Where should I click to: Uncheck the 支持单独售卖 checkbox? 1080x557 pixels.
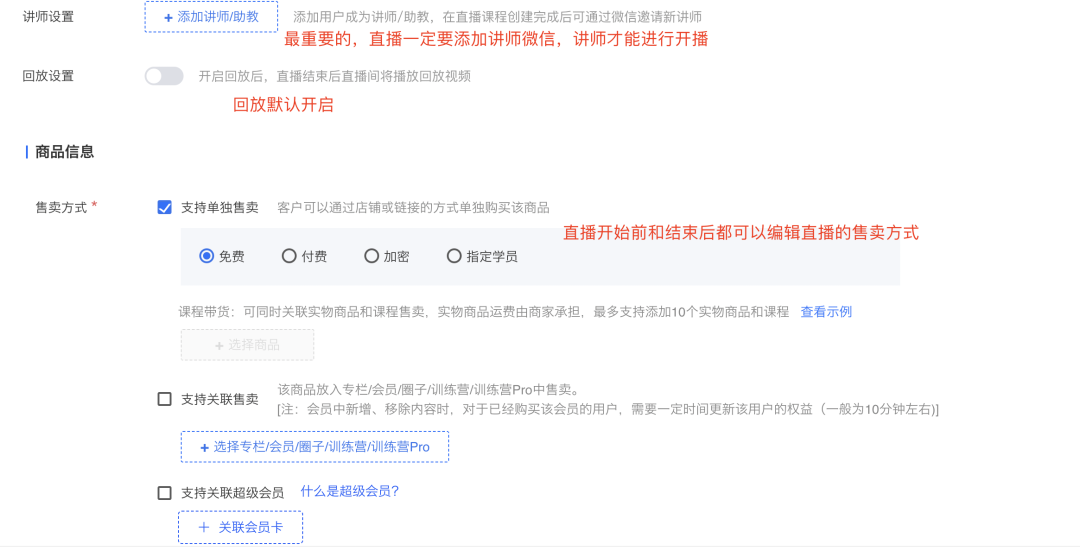165,207
